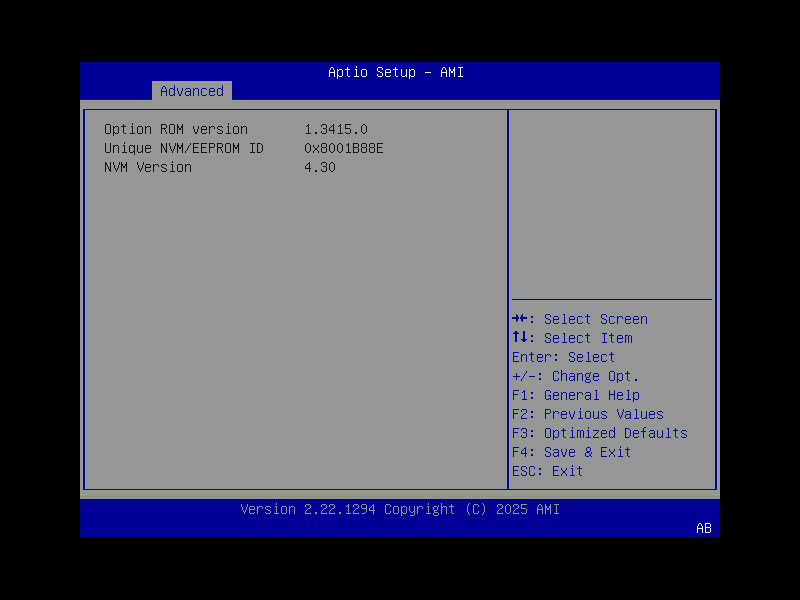Click the copyright version text
The width and height of the screenshot is (800, 600).
400,509
